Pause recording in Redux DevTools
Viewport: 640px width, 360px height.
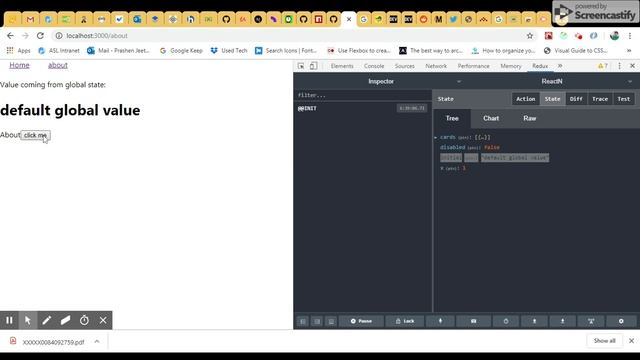(361, 321)
